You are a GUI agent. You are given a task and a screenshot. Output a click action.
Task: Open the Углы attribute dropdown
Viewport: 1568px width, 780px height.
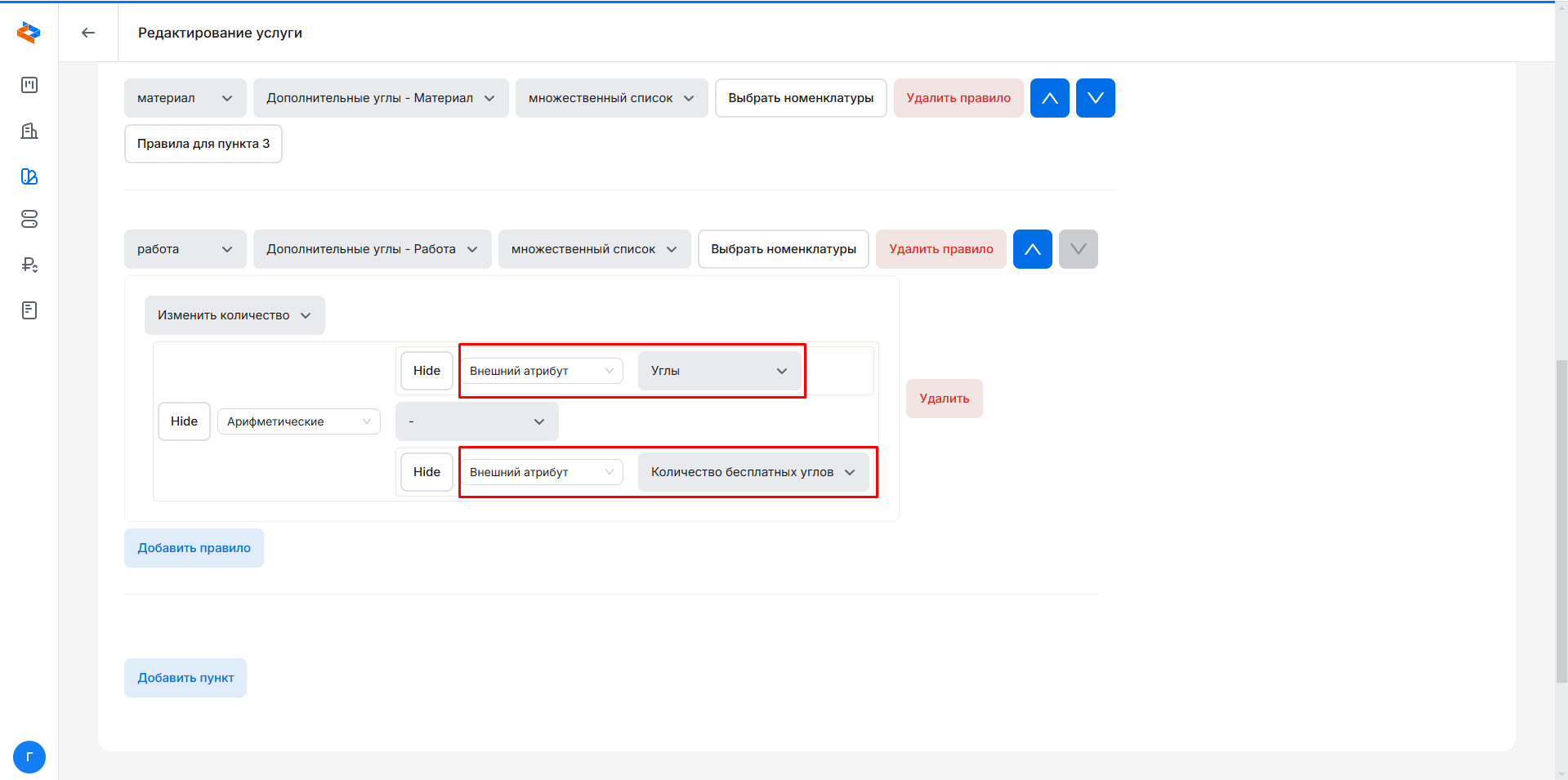(719, 371)
